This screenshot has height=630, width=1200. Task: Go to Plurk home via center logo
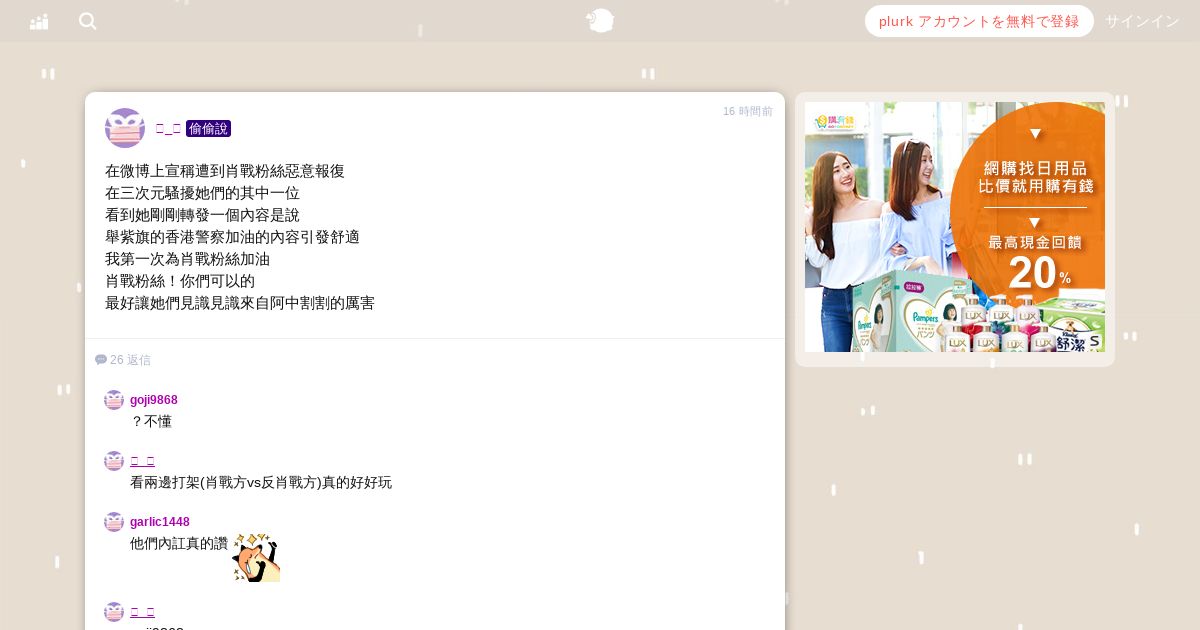point(600,20)
